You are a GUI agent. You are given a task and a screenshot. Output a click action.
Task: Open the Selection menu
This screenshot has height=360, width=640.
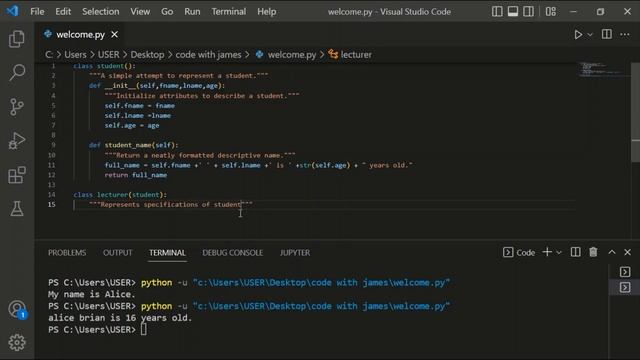[100, 11]
